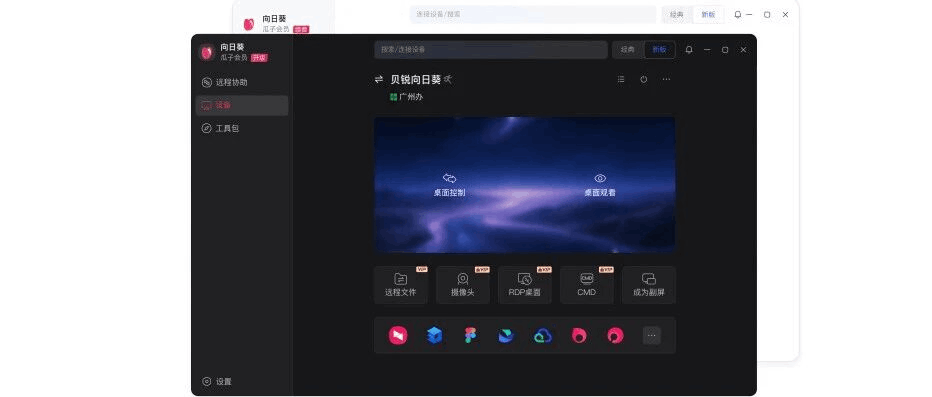Start 桌面观看 on the preview

(x=600, y=185)
